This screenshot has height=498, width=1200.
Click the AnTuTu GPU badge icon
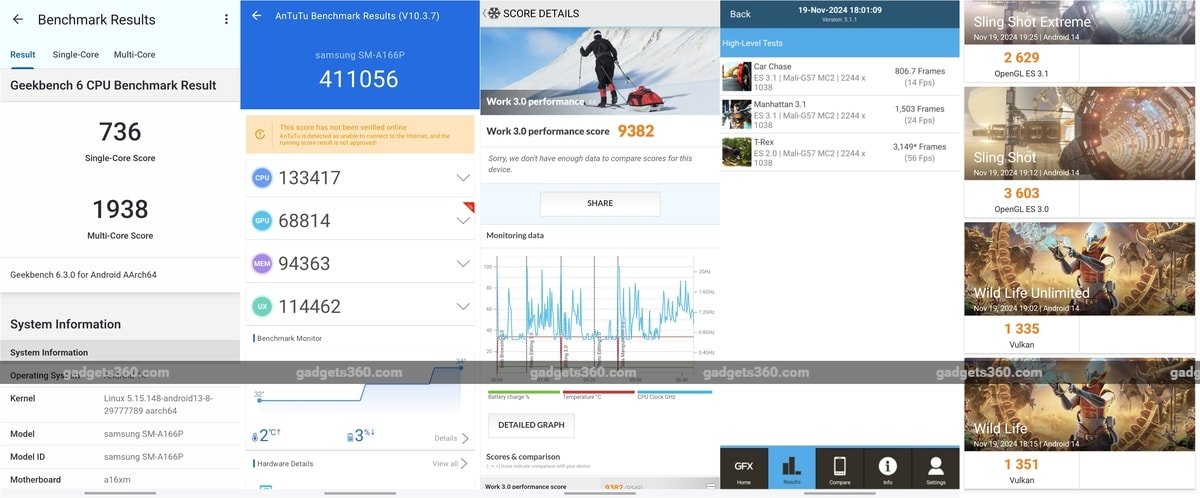pos(262,221)
